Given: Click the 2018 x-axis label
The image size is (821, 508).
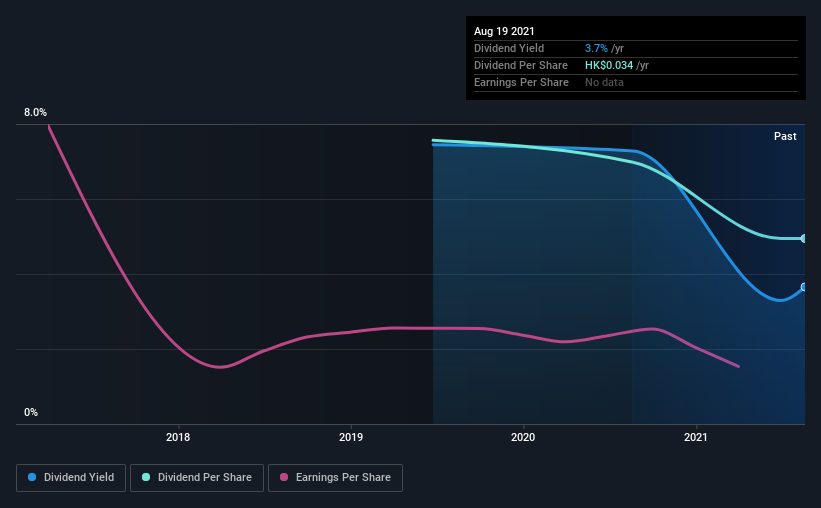Looking at the screenshot, I should pos(178,437).
